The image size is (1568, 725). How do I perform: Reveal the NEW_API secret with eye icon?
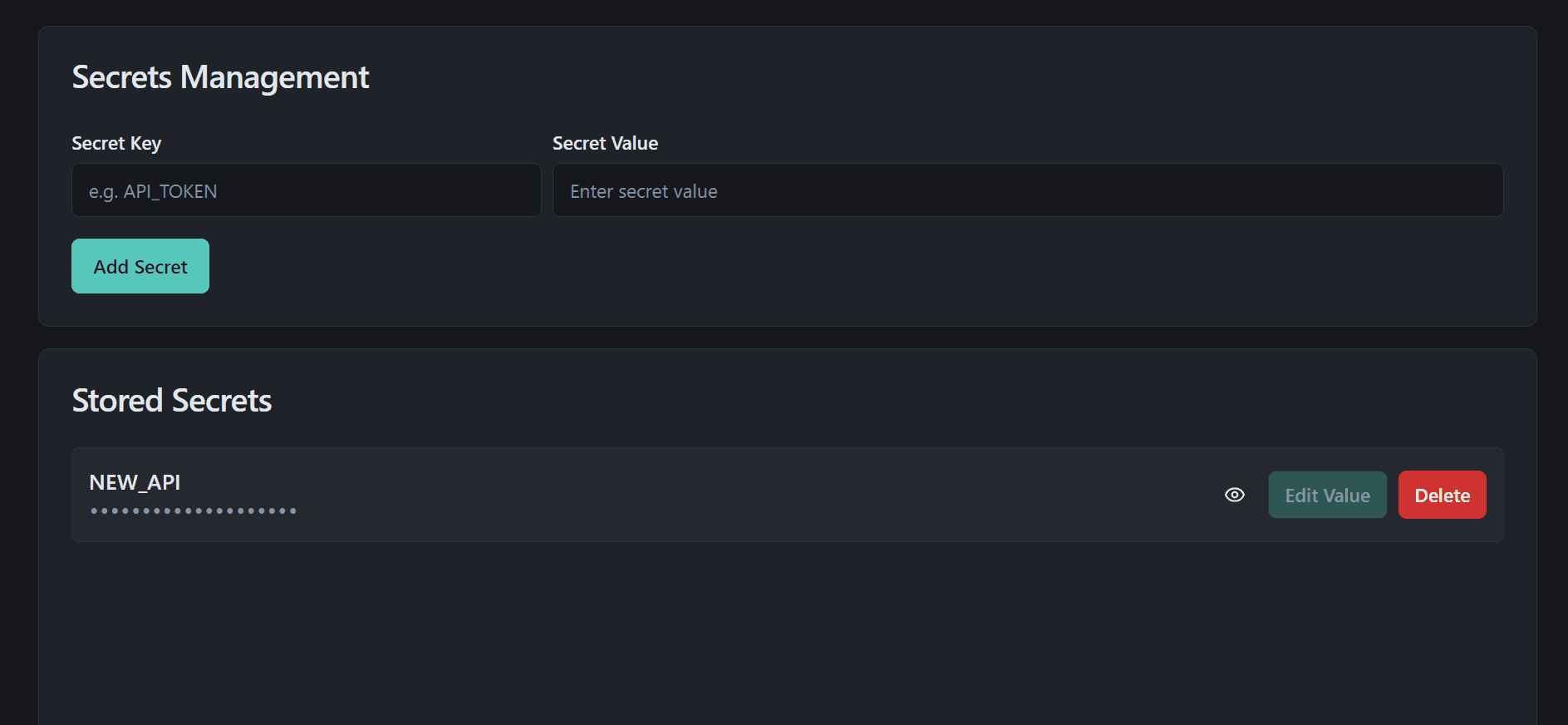pyautogui.click(x=1235, y=495)
